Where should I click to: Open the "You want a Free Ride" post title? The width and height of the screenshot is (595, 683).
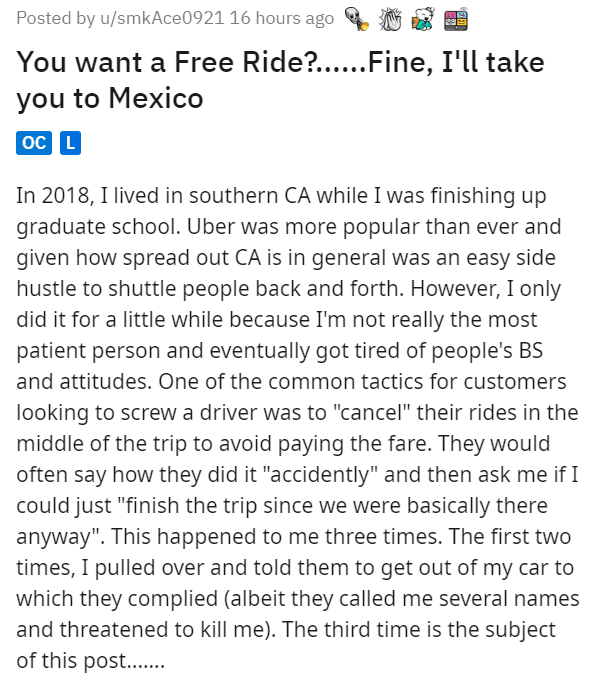(281, 80)
